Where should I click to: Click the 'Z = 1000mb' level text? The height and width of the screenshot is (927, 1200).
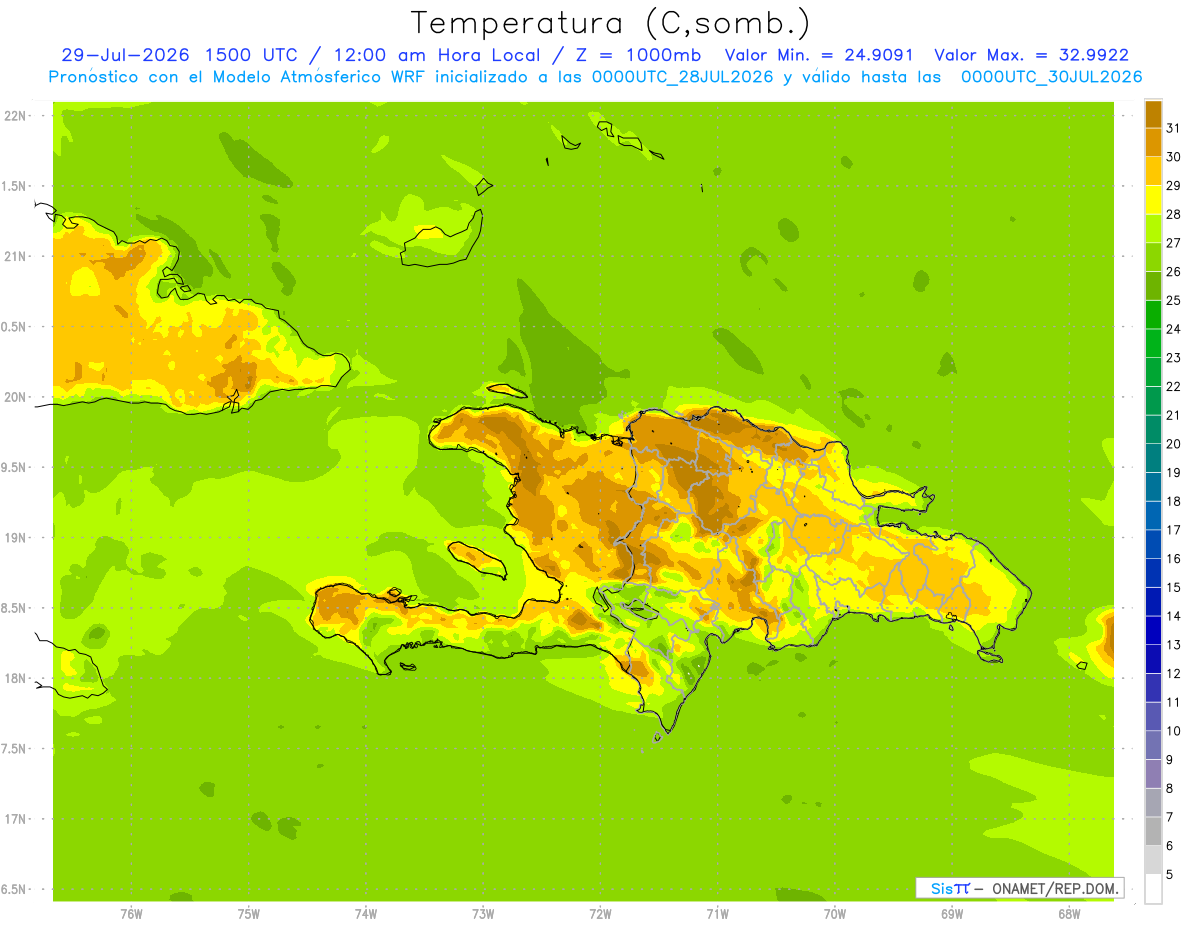pos(635,55)
